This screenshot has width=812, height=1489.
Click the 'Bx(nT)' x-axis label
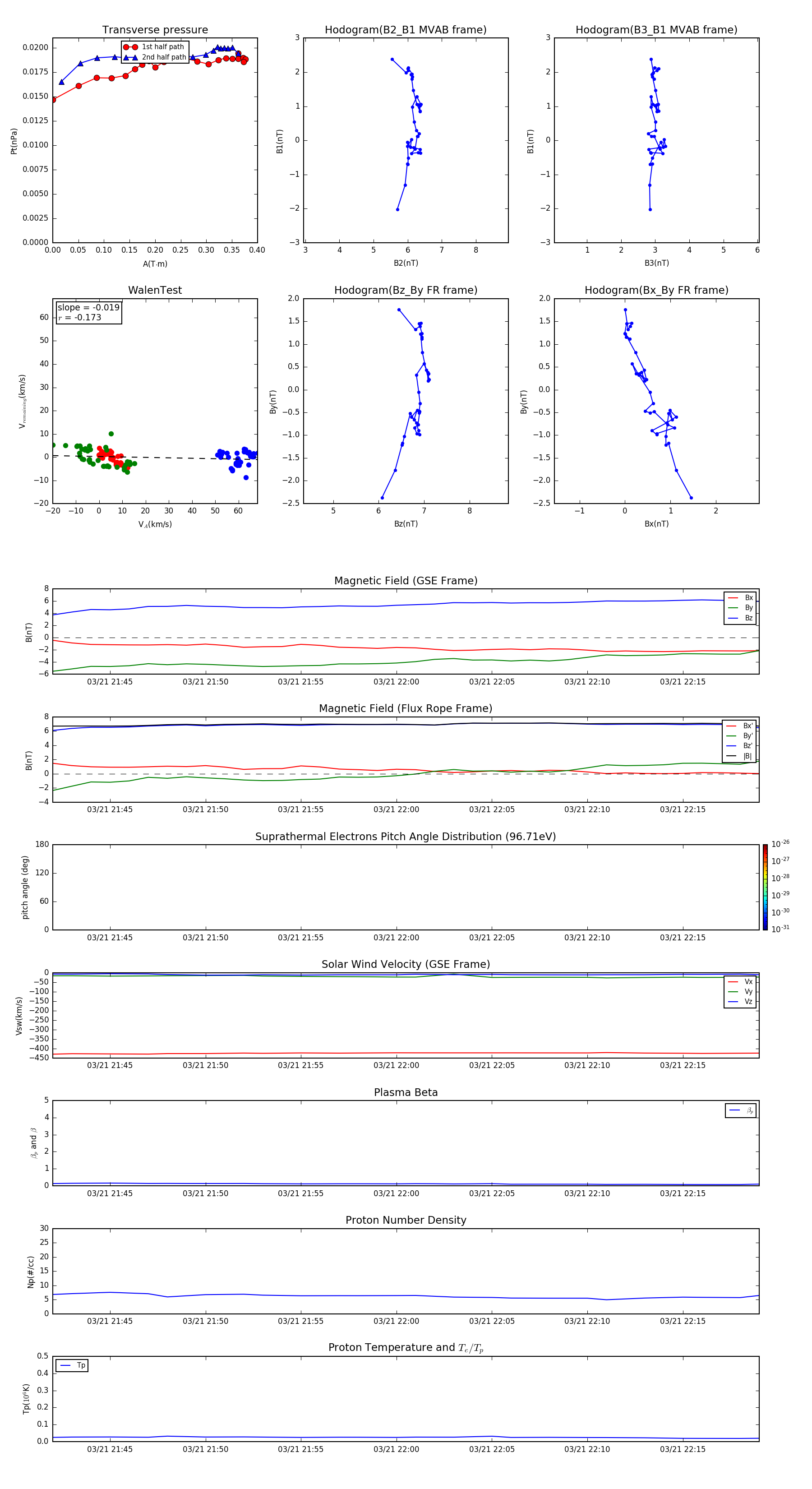[656, 524]
